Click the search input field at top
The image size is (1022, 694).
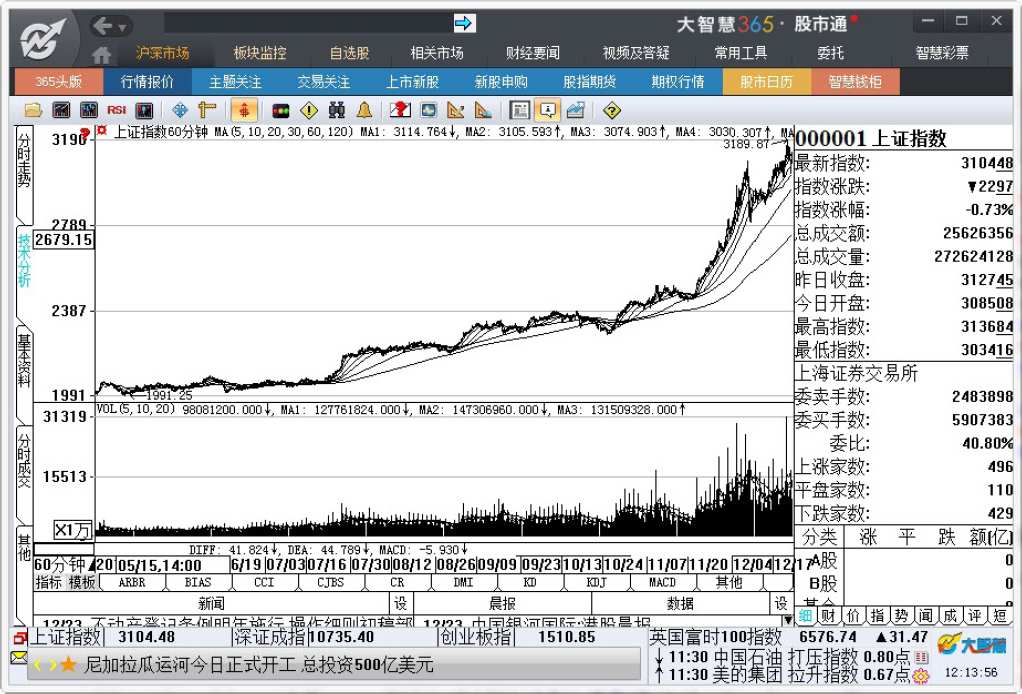coord(309,23)
